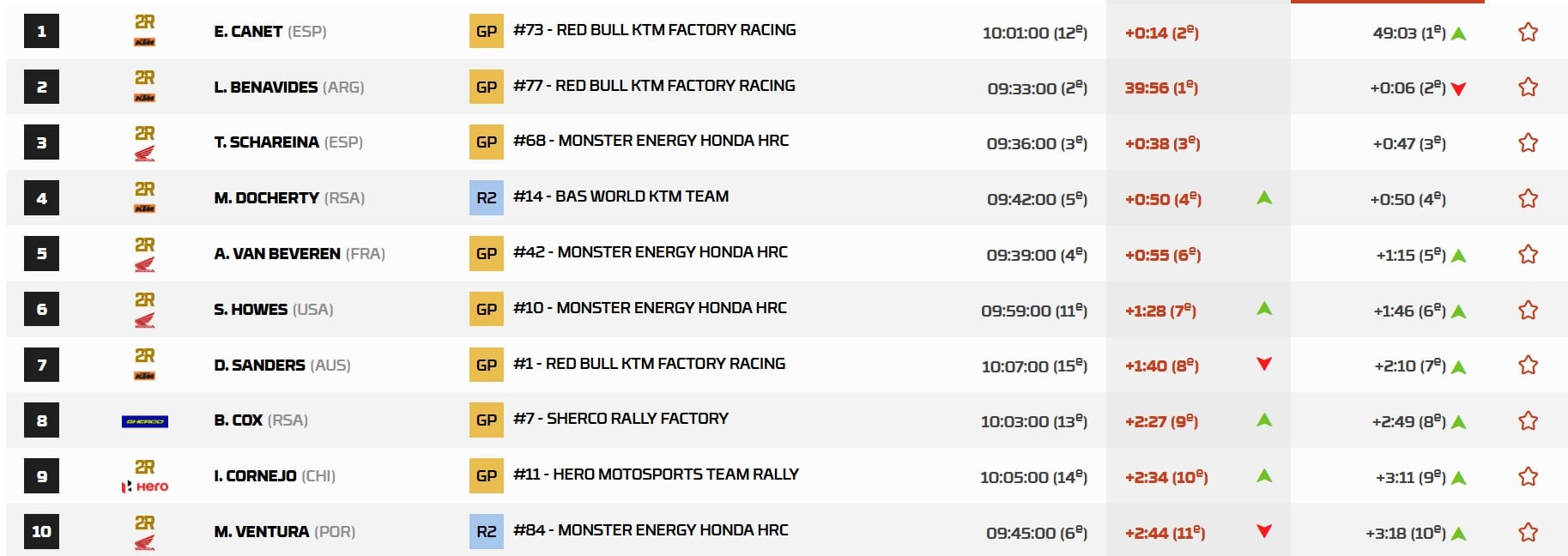Click the red down arrow in D. Sanders row
Image resolution: width=1568 pixels, height=556 pixels.
tap(1263, 364)
